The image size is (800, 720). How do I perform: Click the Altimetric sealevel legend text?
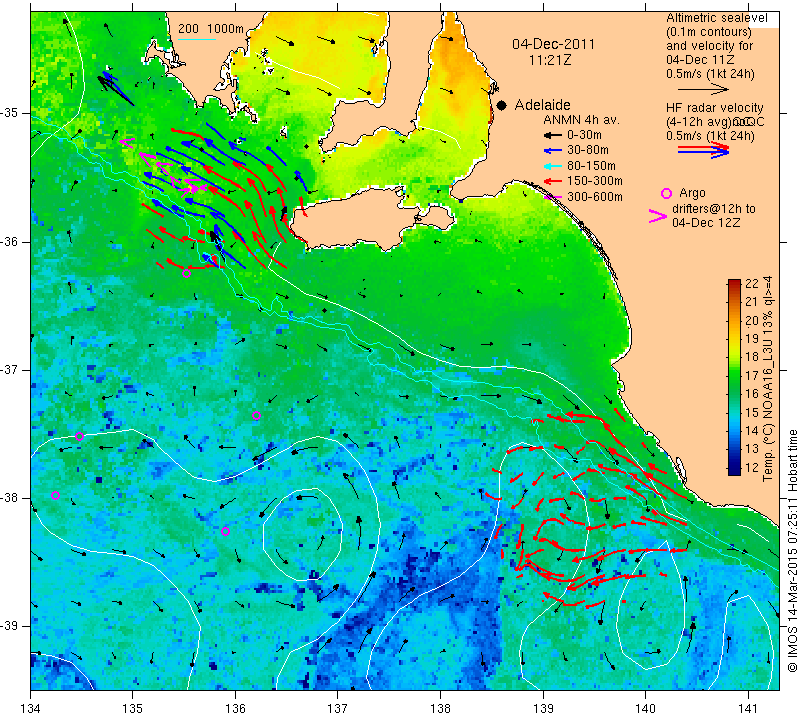[x=716, y=18]
